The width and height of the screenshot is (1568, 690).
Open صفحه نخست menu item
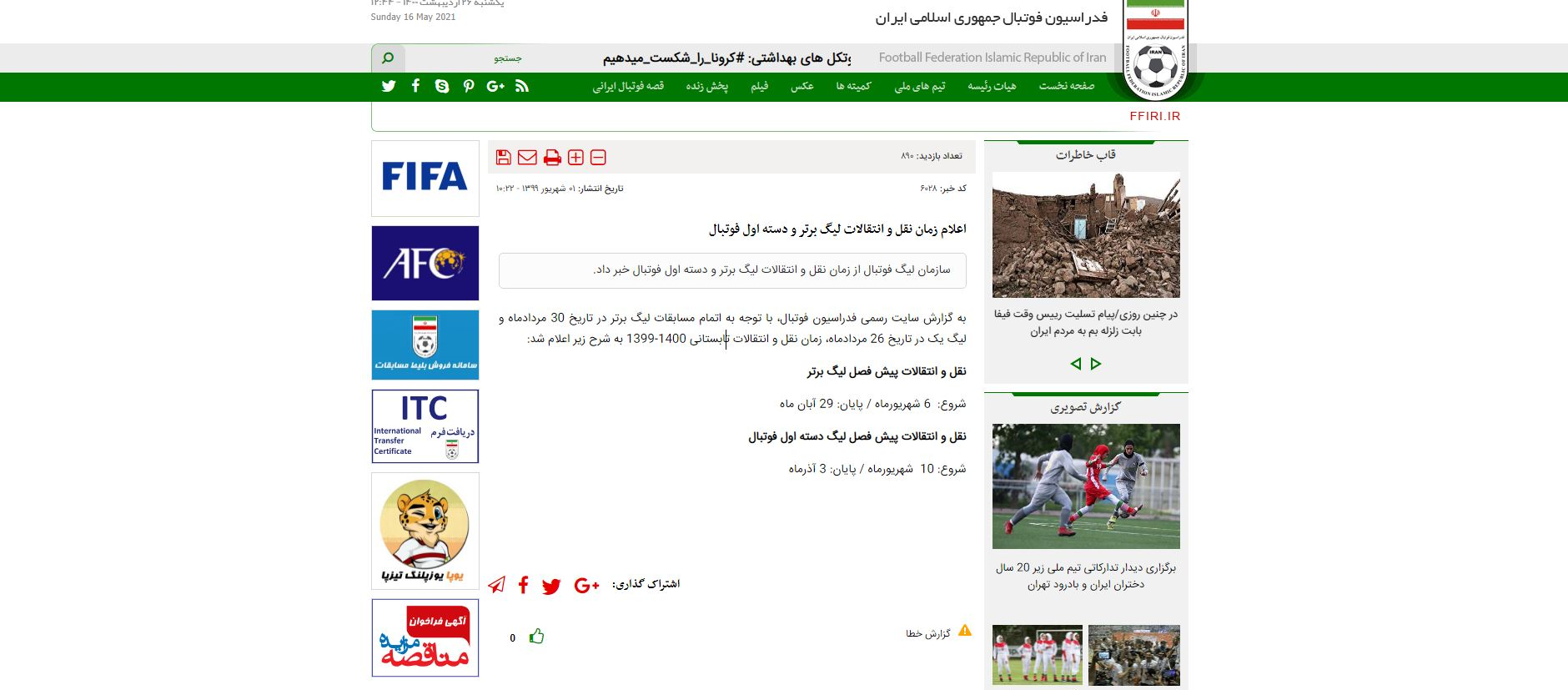coord(1067,86)
